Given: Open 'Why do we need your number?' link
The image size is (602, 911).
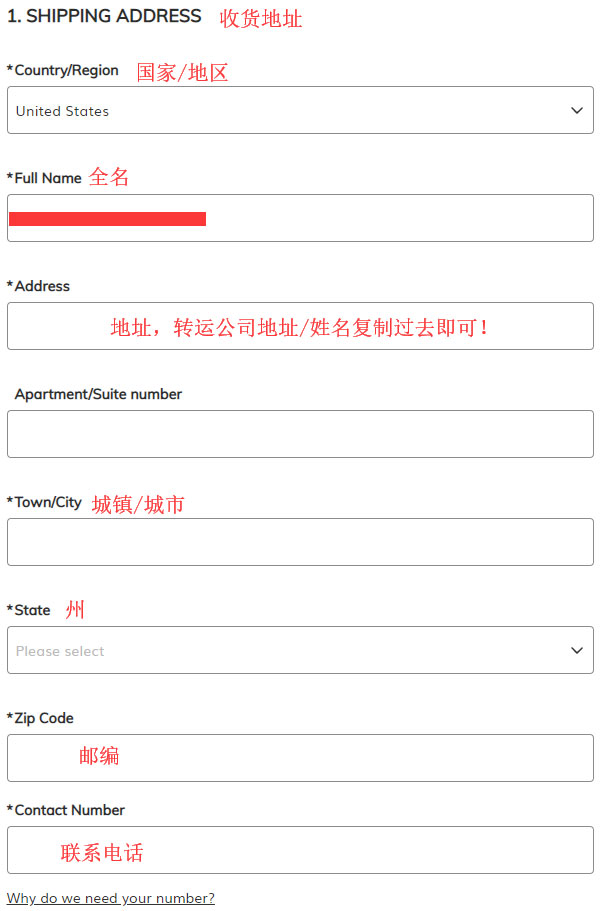Looking at the screenshot, I should tap(111, 899).
